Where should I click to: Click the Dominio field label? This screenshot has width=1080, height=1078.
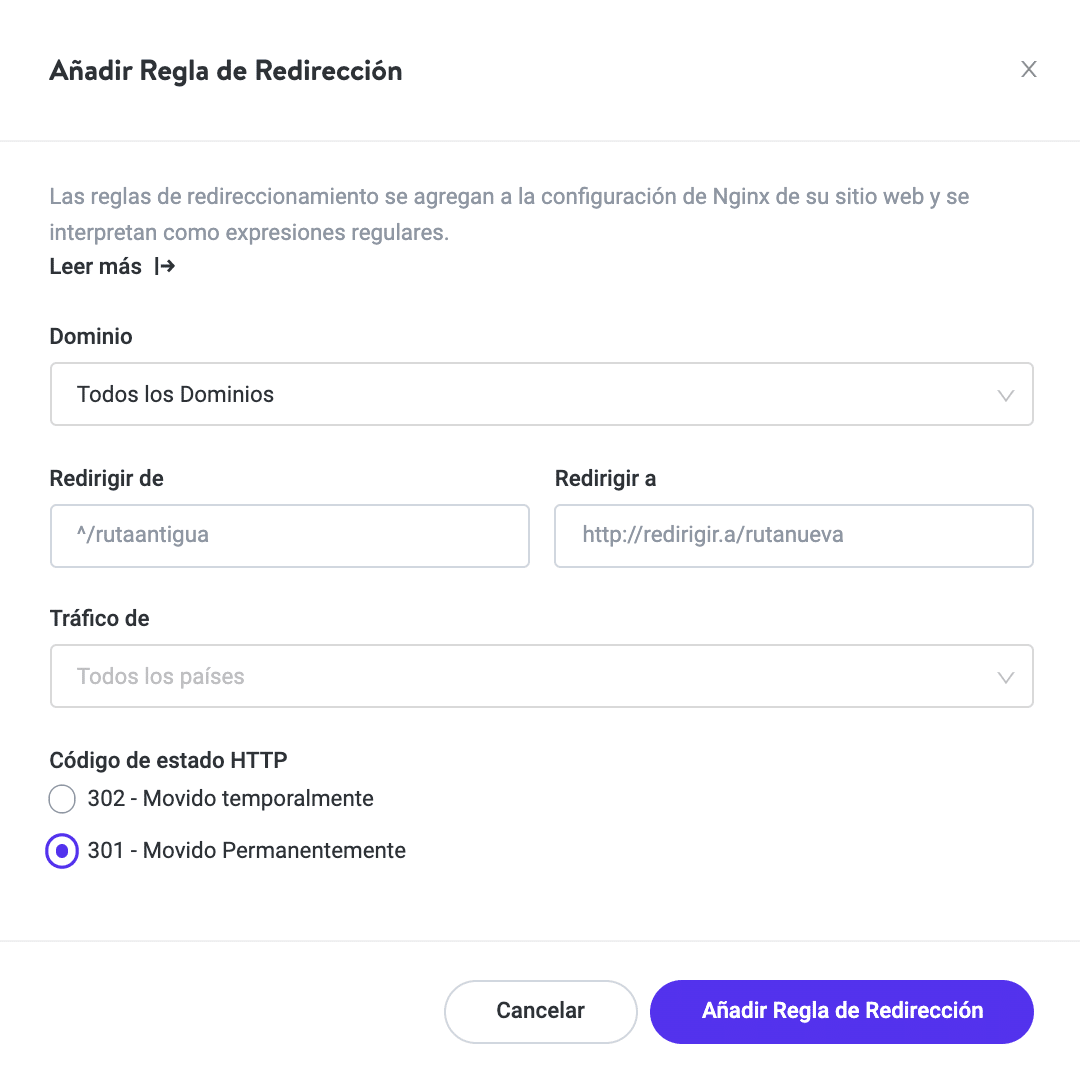coord(91,337)
